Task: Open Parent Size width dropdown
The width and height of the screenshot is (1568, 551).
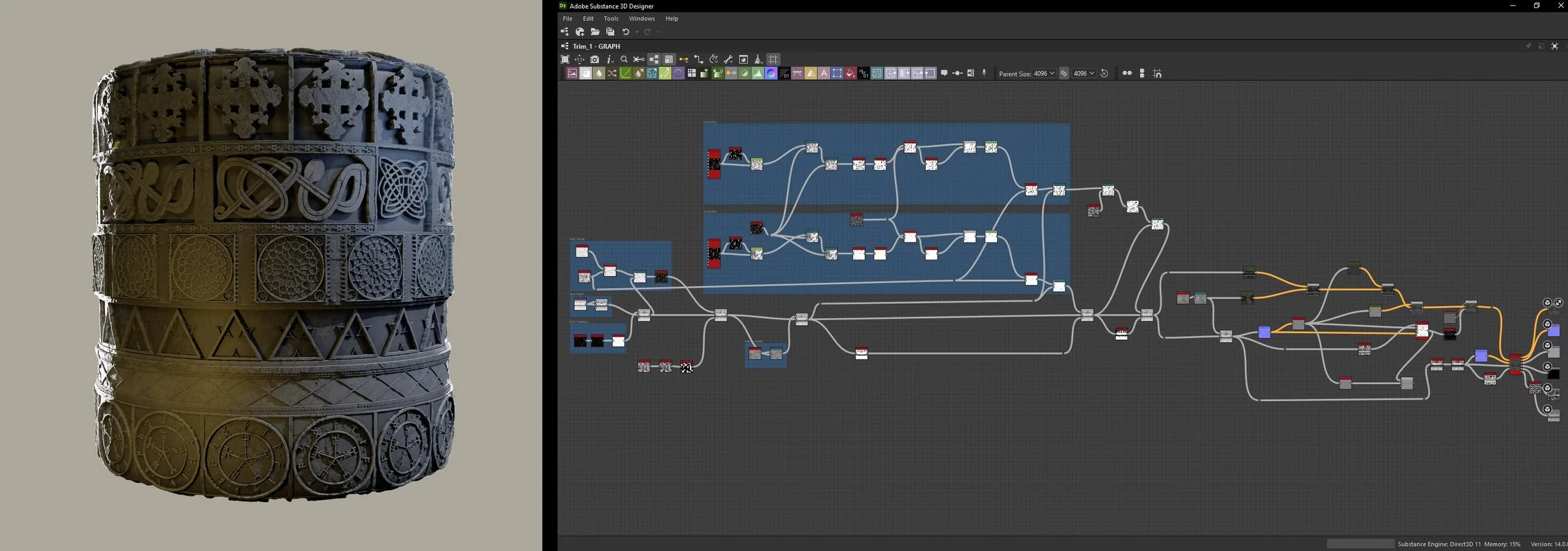Action: [1044, 73]
